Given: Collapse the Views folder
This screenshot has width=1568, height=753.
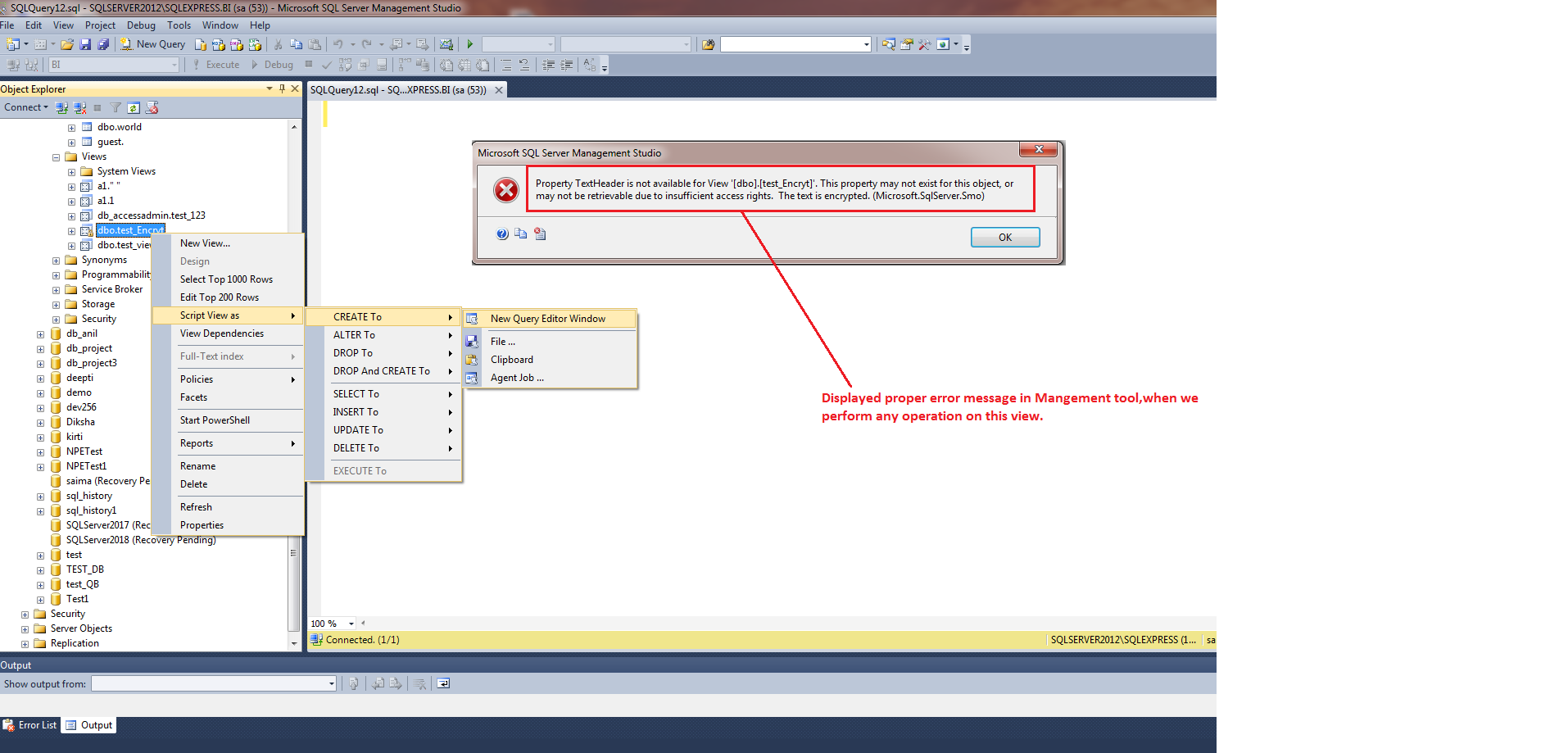Looking at the screenshot, I should click(56, 157).
